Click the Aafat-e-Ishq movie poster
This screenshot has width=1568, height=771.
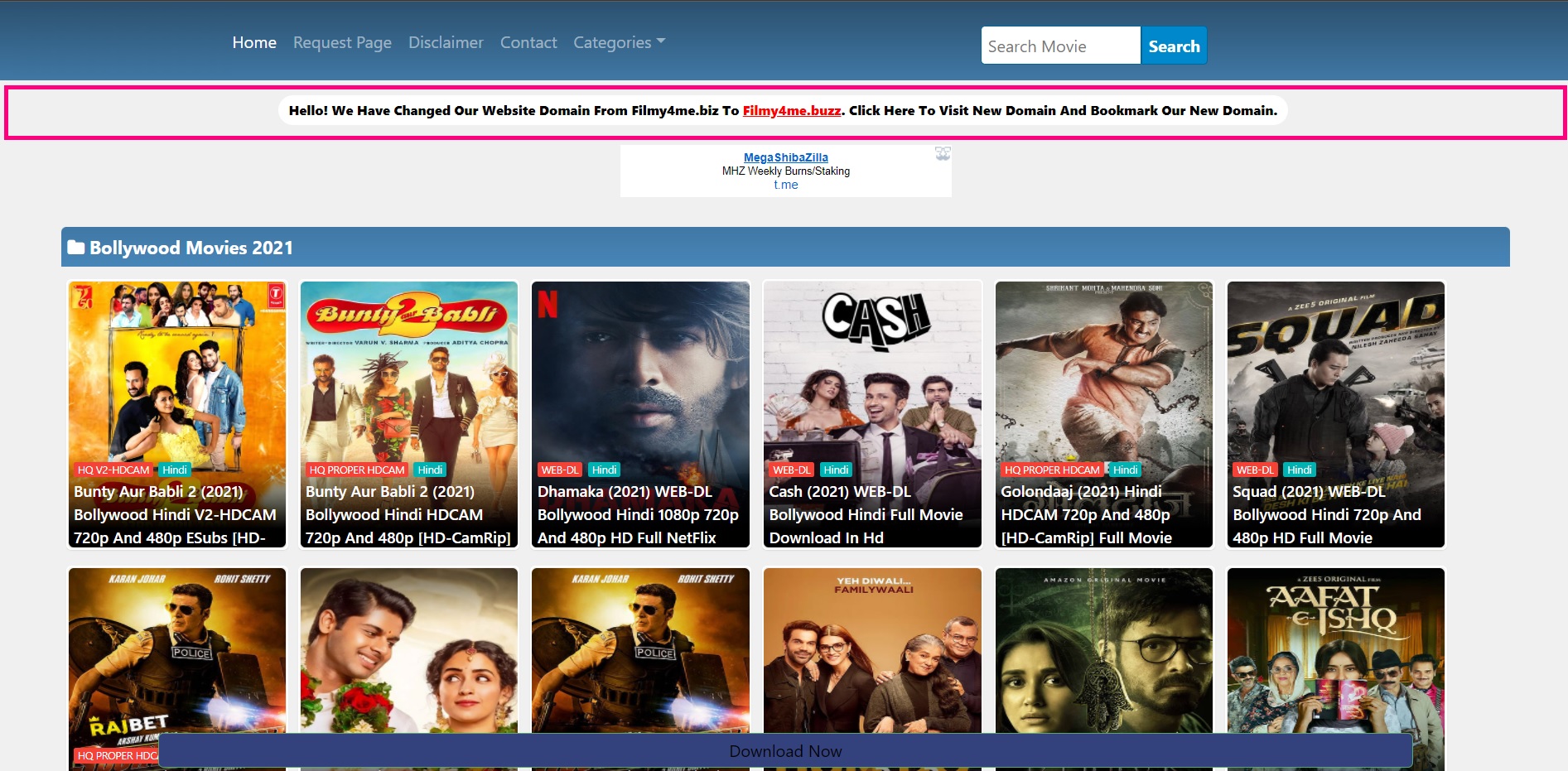1335,654
